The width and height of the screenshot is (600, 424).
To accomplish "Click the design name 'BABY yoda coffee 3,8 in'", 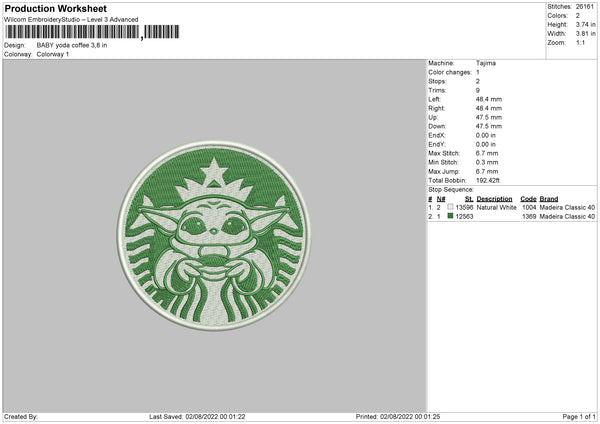I will click(72, 45).
